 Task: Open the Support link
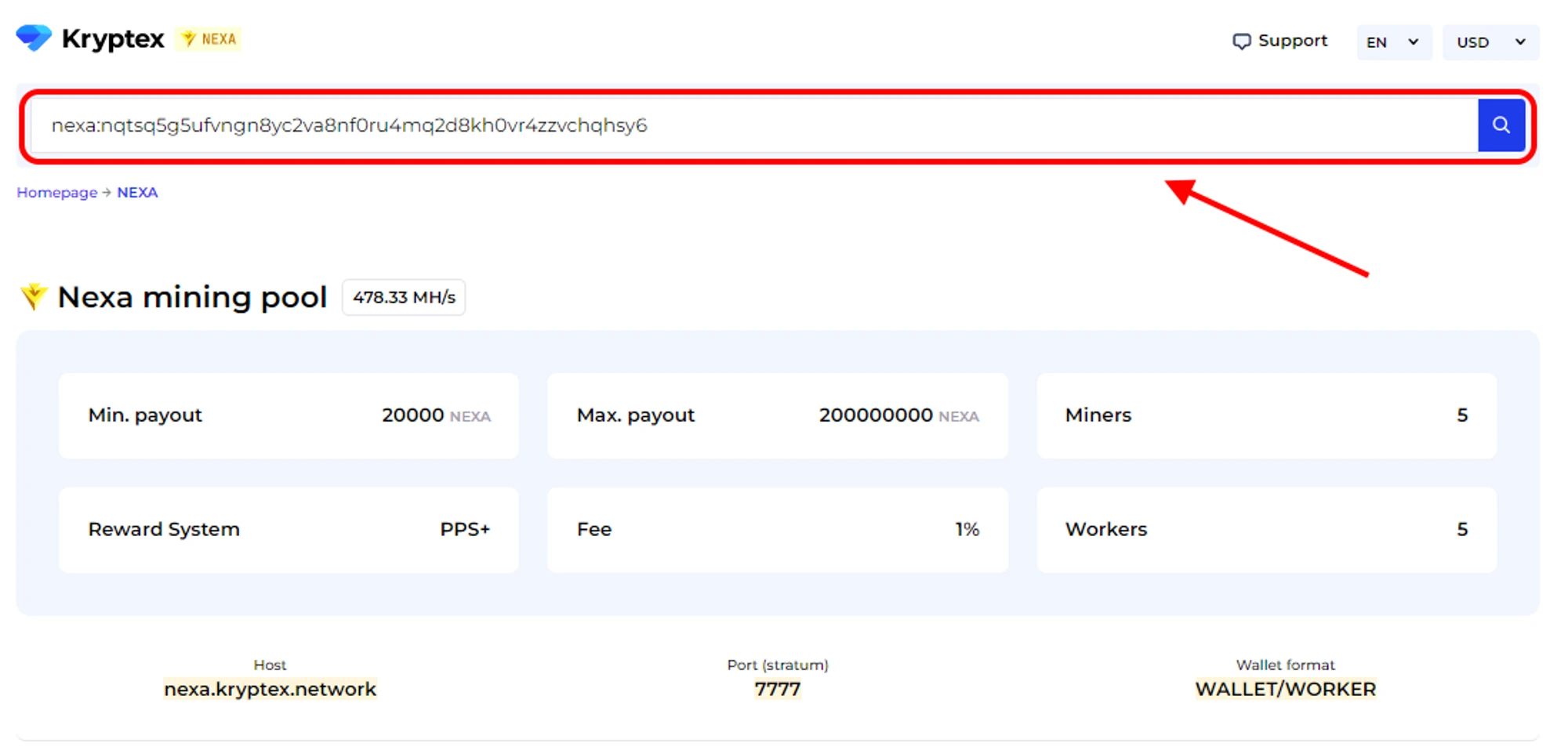click(x=1292, y=41)
